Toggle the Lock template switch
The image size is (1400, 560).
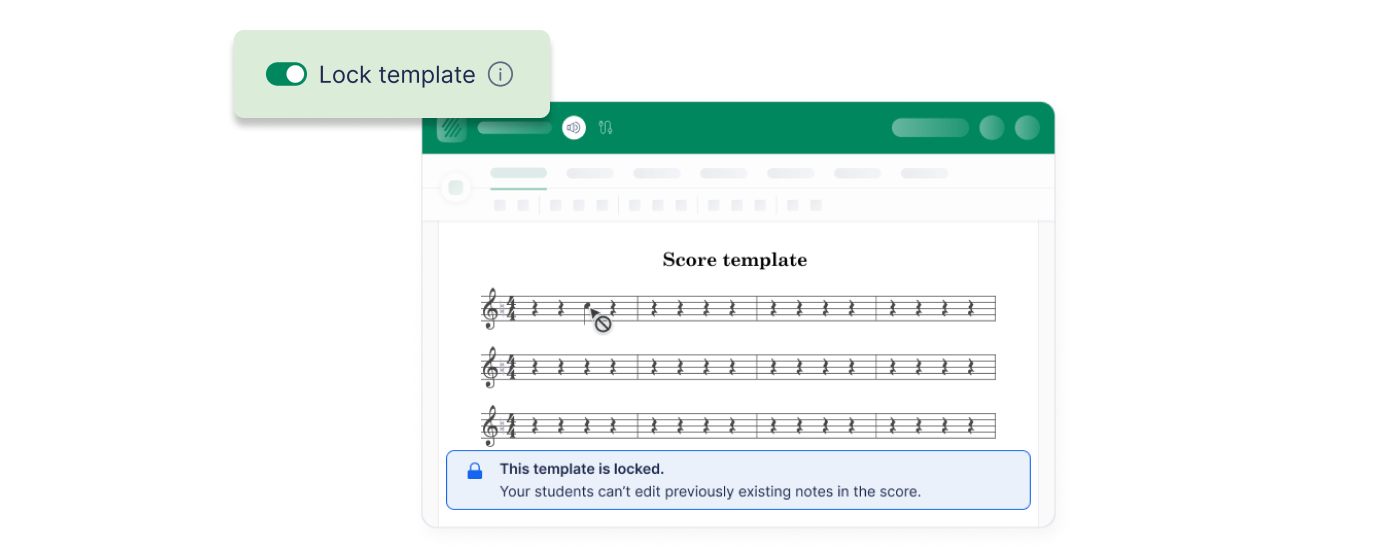(286, 74)
